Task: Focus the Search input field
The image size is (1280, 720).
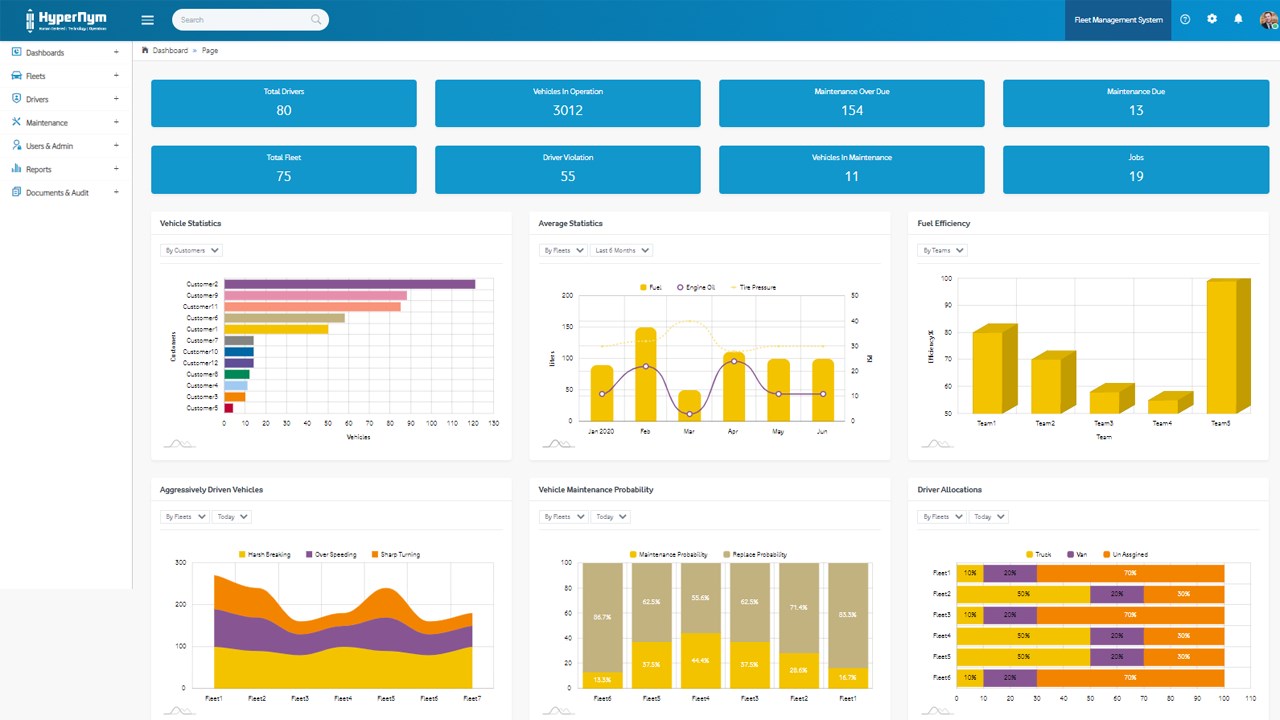Action: (x=250, y=20)
